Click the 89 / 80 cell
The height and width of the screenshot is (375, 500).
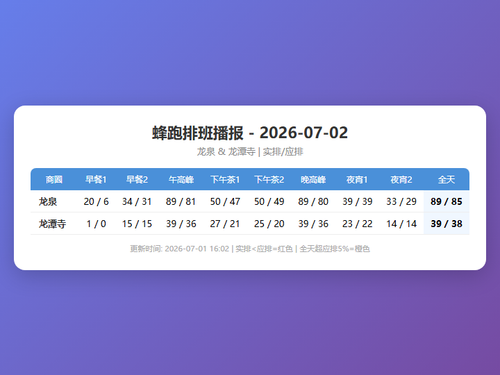tap(313, 201)
